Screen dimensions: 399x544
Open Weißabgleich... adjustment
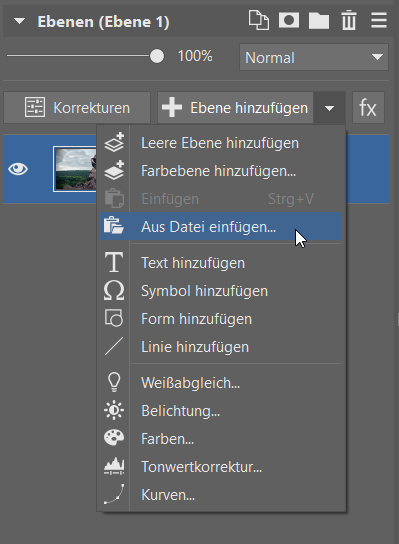(221, 383)
